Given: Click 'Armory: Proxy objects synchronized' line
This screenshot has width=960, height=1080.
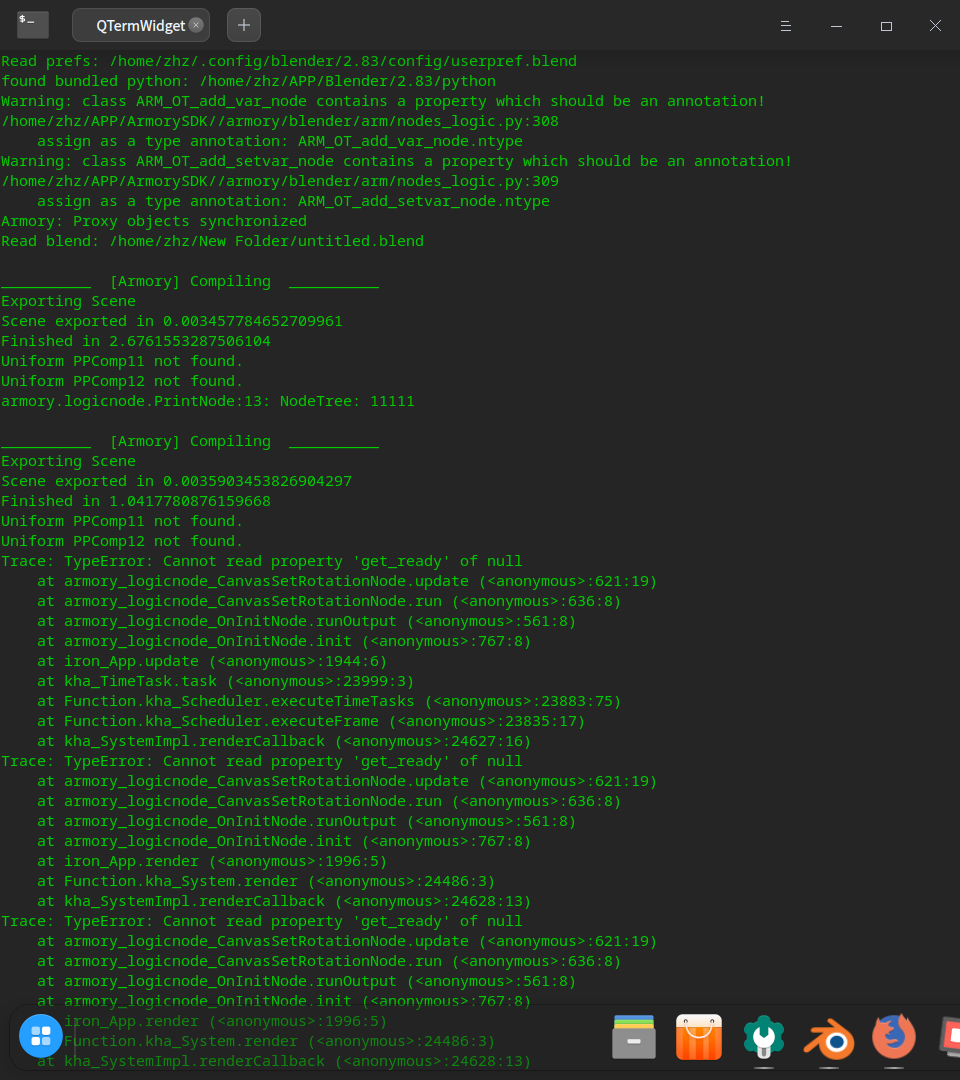Looking at the screenshot, I should pyautogui.click(x=154, y=220).
